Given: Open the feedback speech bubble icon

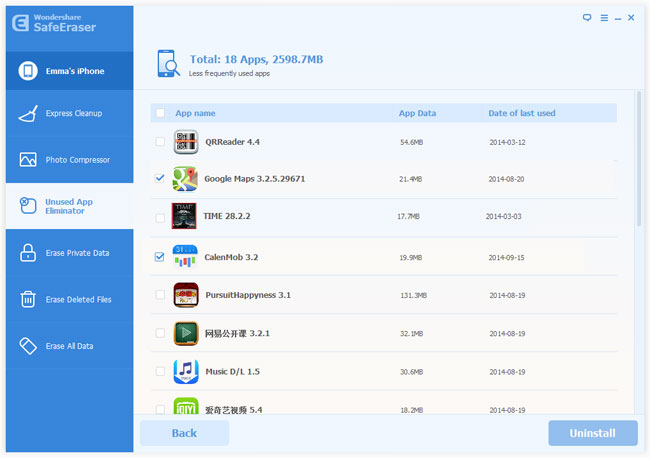Looking at the screenshot, I should coord(587,18).
